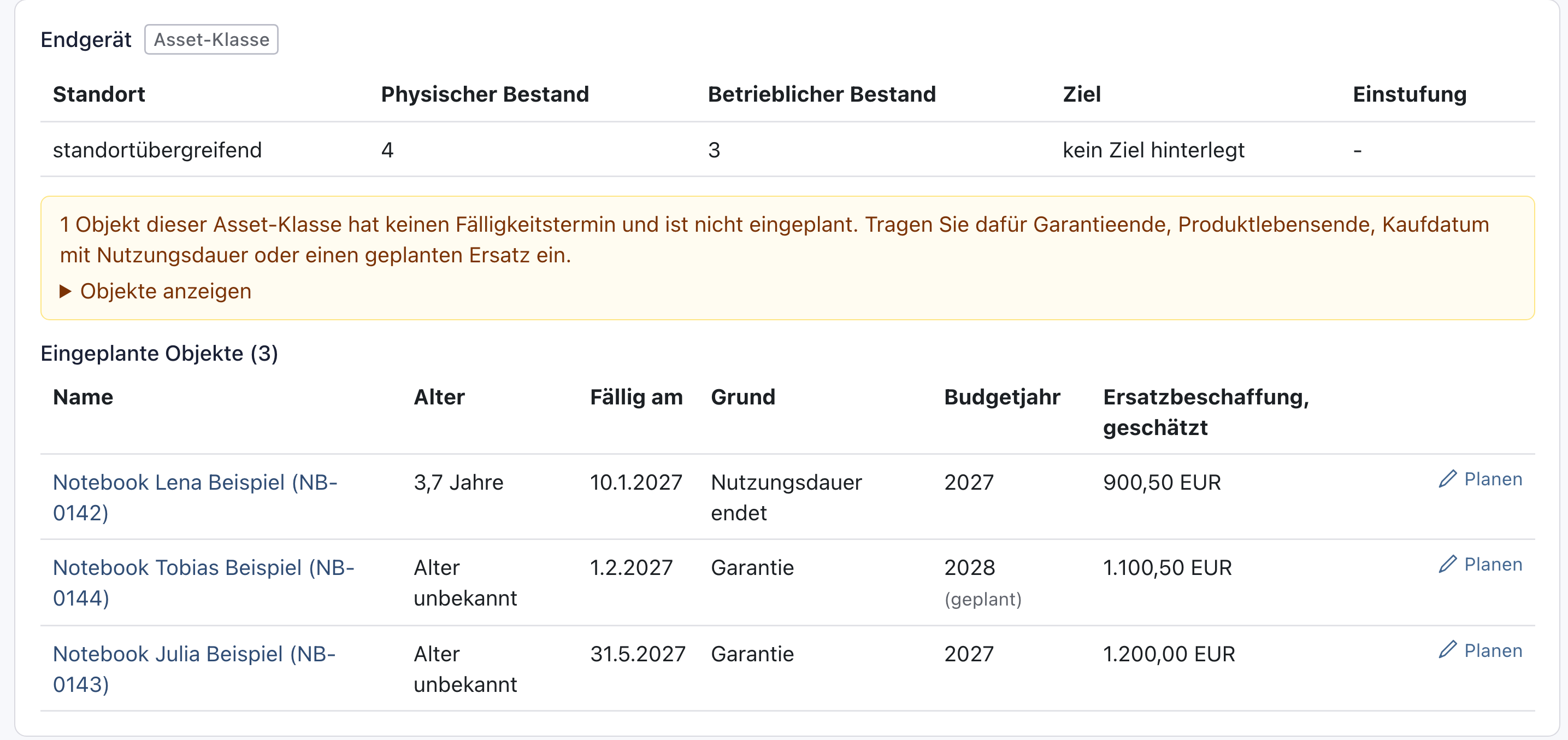Click the Asset-Klasse badge next to Endgerät
The height and width of the screenshot is (740, 1568).
pos(211,39)
